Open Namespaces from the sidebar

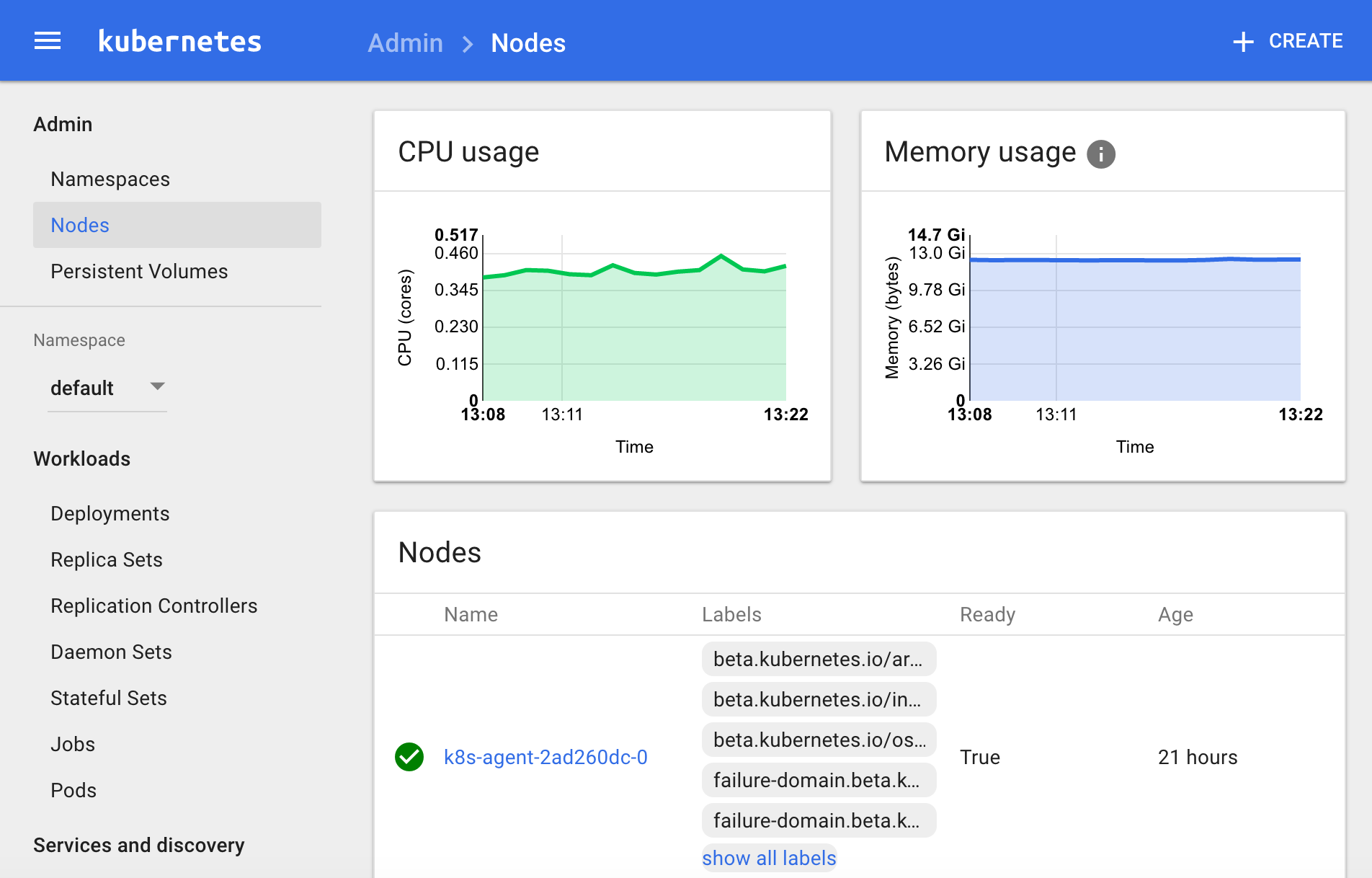(110, 179)
